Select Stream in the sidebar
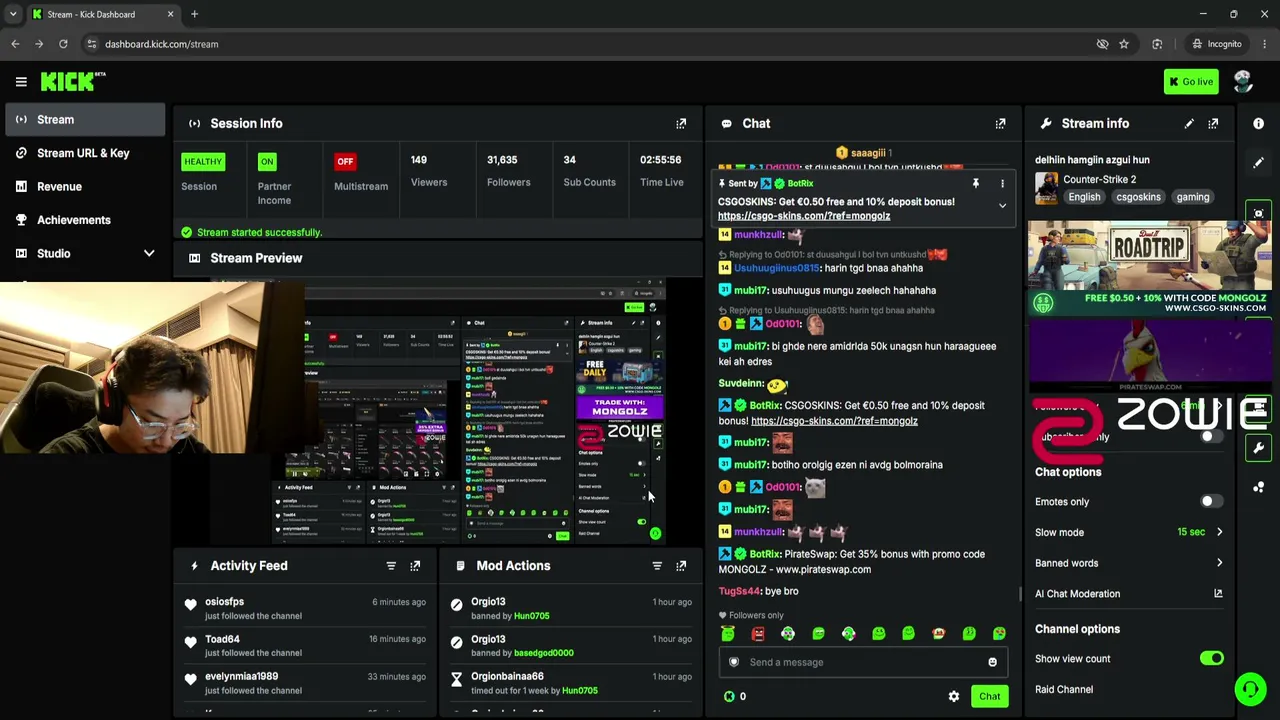The image size is (1280, 720). point(85,120)
